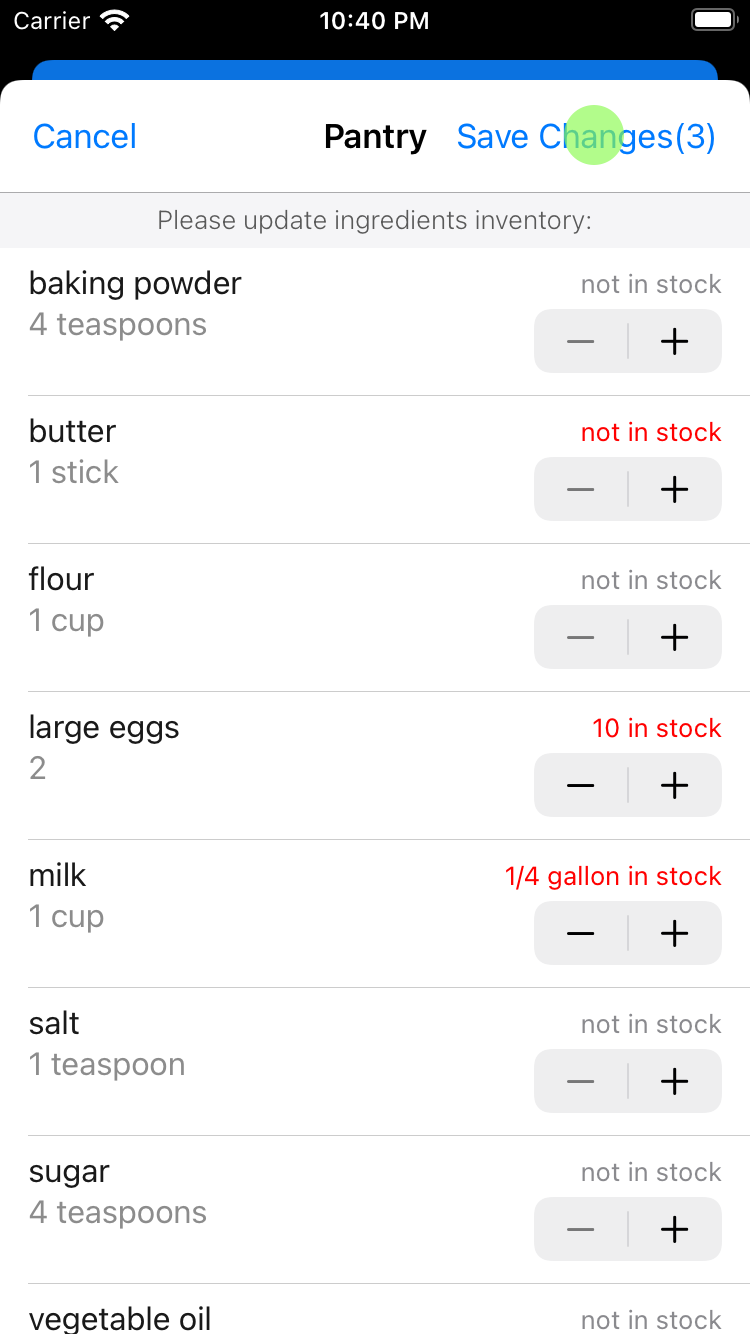Screen dimensions: 750x1334
Task: Reduce milk stock using minus button
Action: tap(581, 933)
